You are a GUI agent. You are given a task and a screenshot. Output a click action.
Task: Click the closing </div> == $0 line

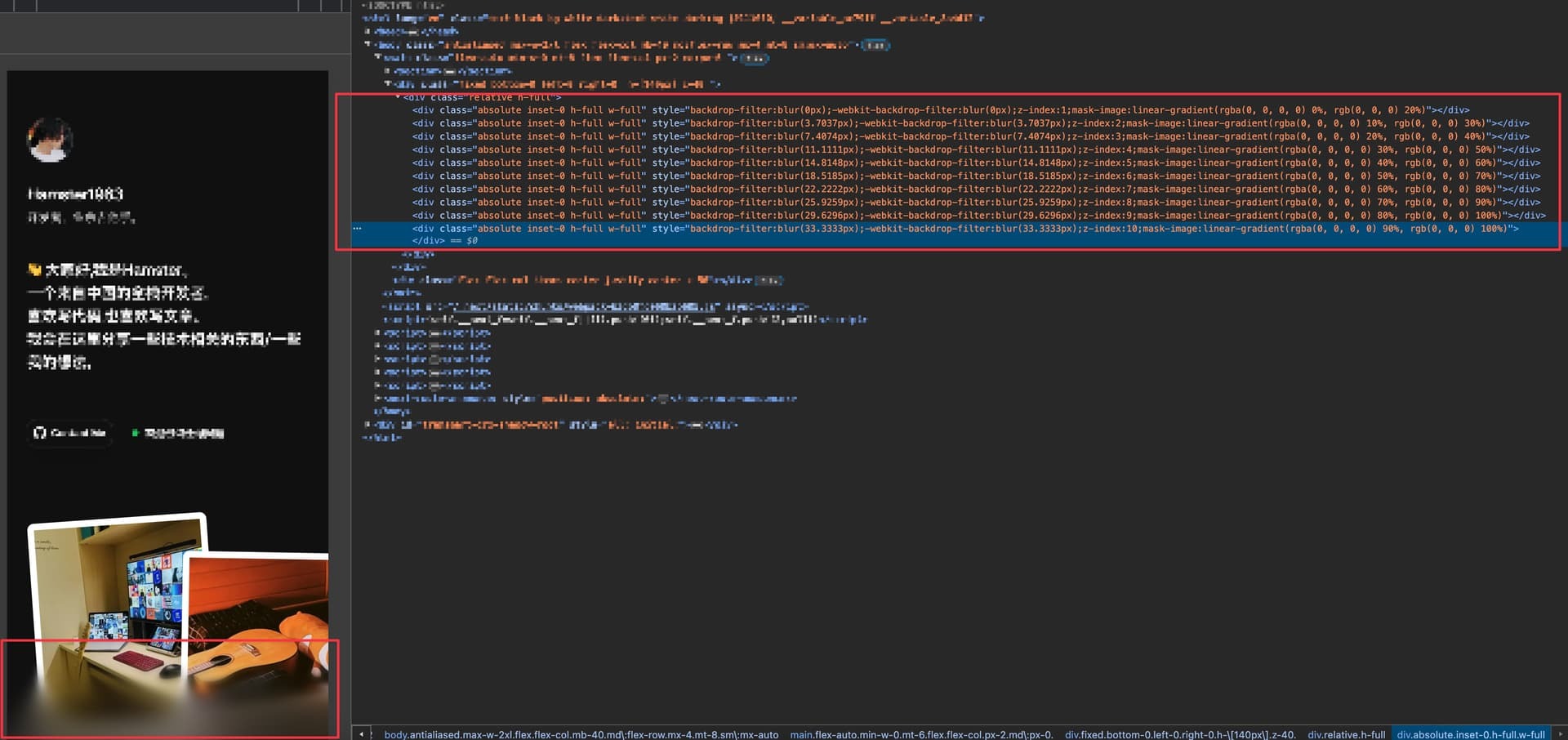(x=445, y=241)
